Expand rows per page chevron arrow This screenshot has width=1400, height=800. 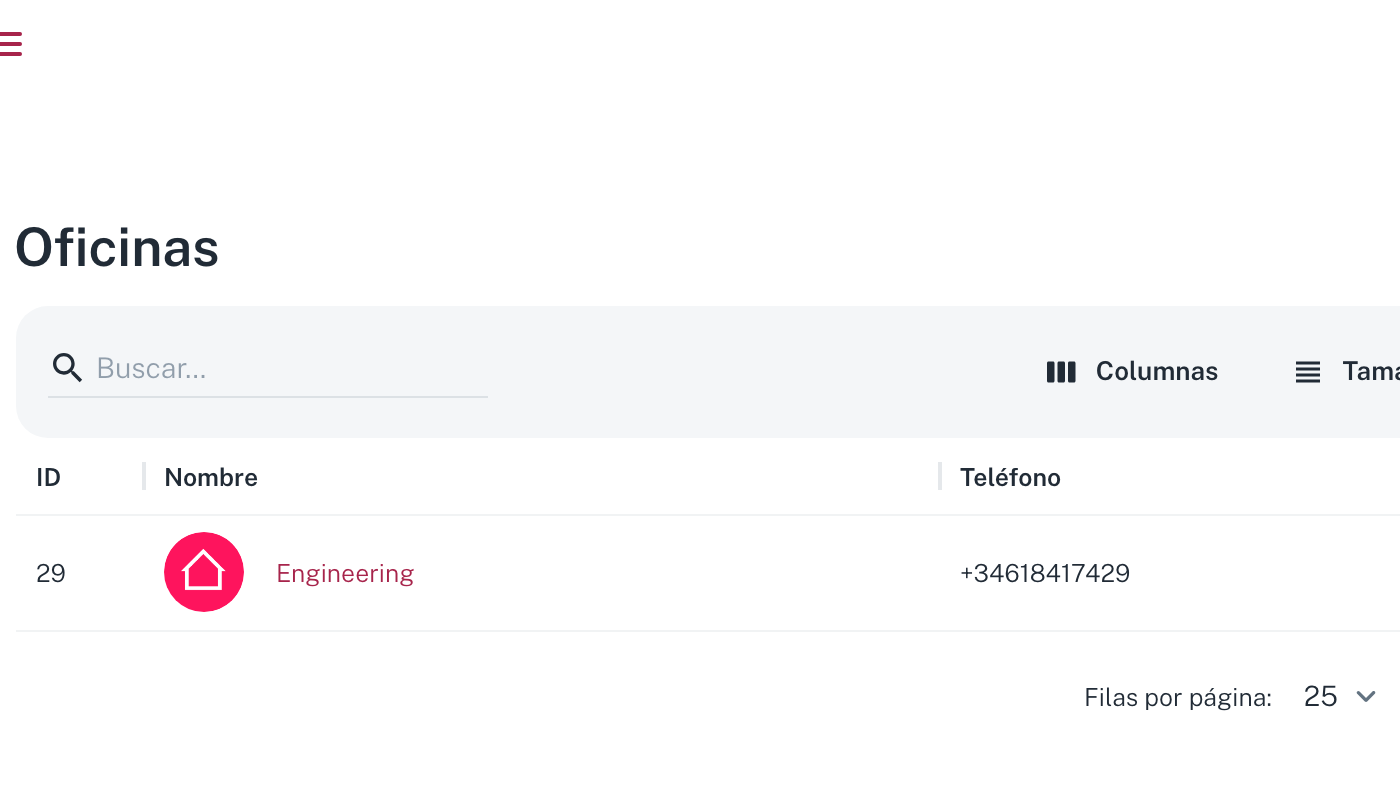[1366, 696]
